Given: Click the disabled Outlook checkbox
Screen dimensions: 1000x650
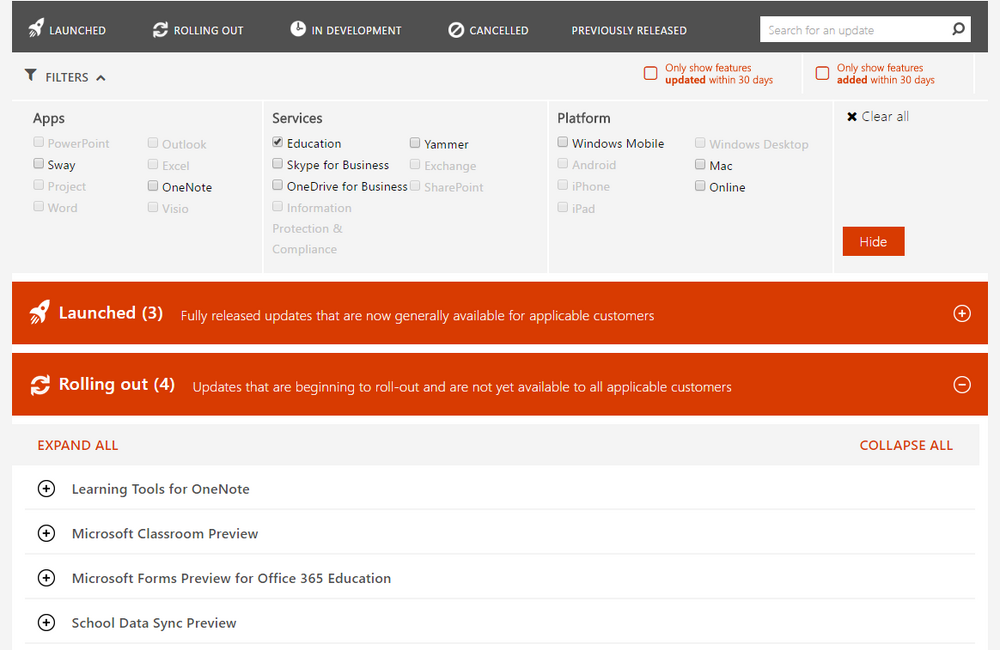Looking at the screenshot, I should tap(152, 143).
